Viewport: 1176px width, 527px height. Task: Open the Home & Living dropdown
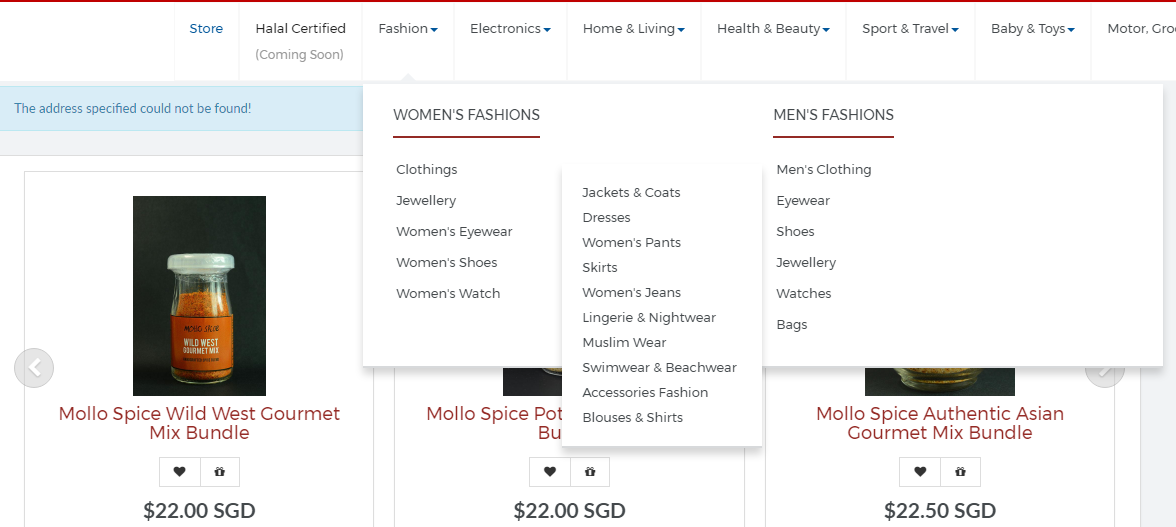click(633, 29)
